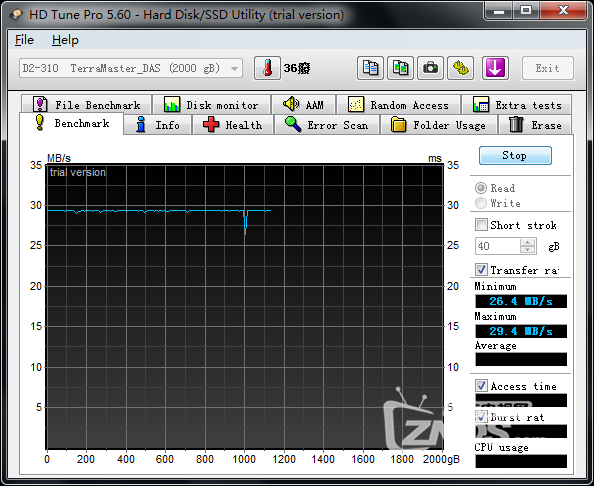
Task: Maximize the HD Tune Pro window
Action: tap(526, 11)
